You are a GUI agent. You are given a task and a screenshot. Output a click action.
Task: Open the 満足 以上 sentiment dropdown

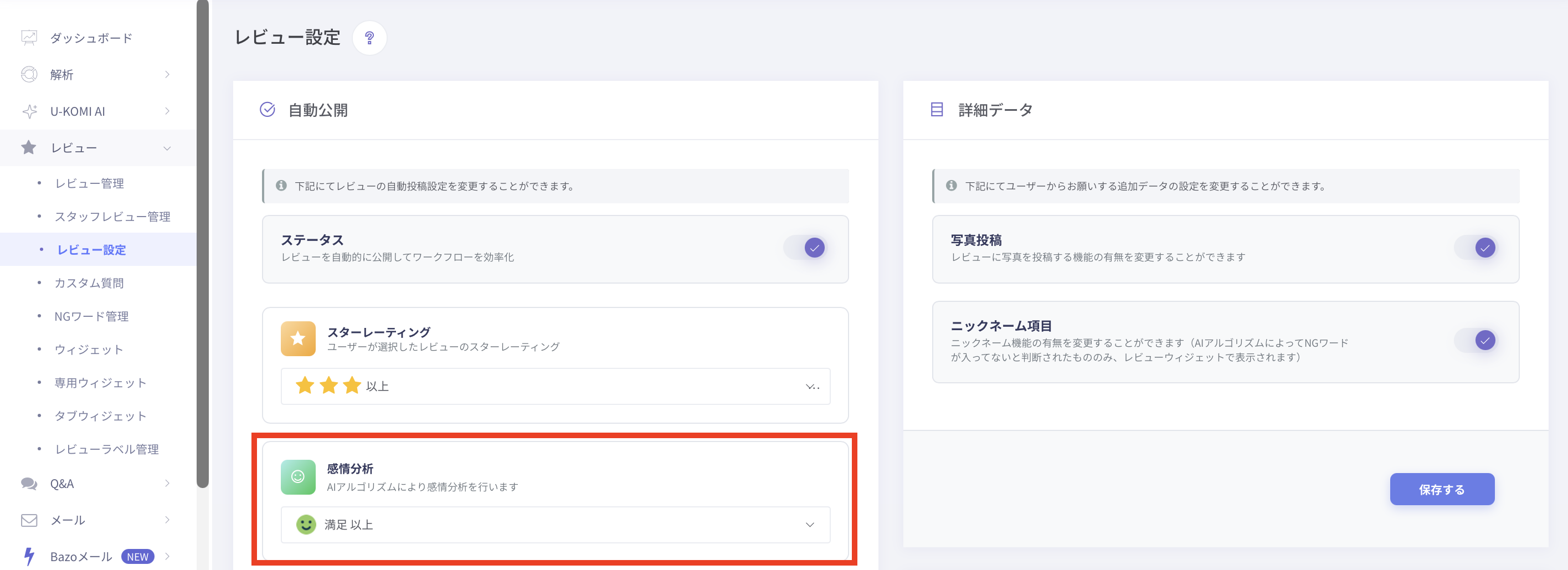click(x=554, y=525)
